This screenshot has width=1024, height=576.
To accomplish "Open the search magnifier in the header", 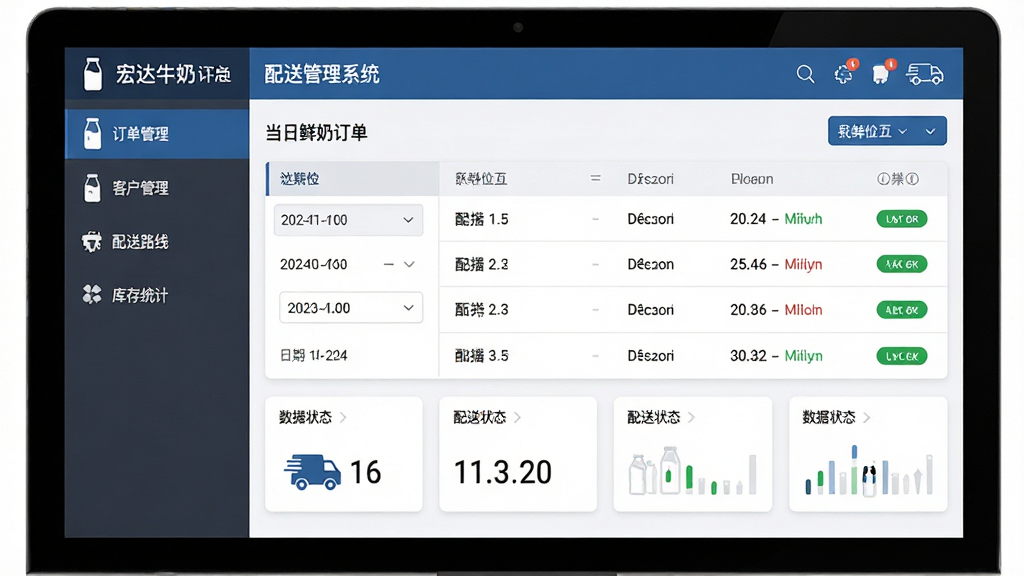I will tap(805, 74).
